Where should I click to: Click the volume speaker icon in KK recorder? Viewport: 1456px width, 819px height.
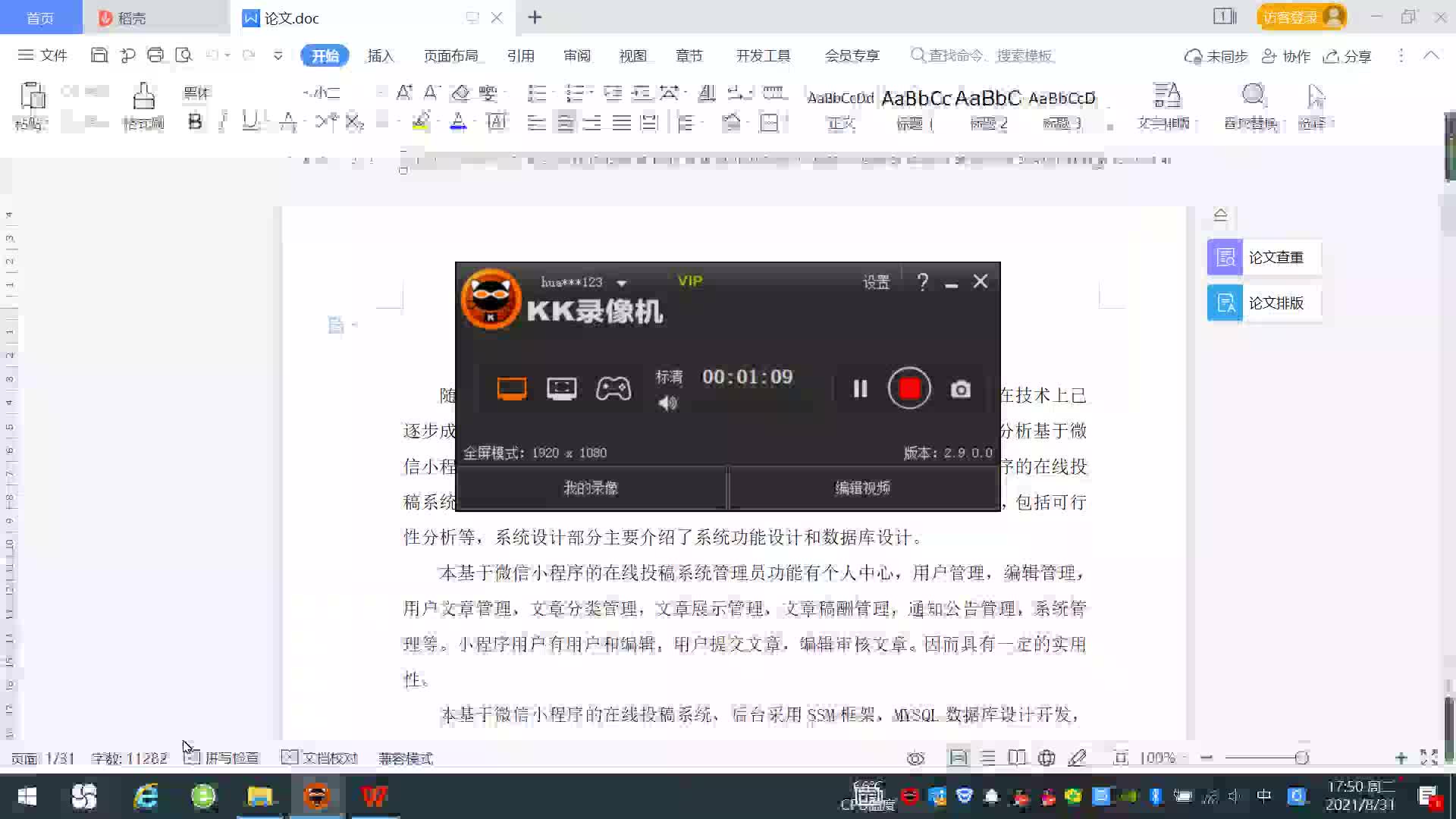667,403
